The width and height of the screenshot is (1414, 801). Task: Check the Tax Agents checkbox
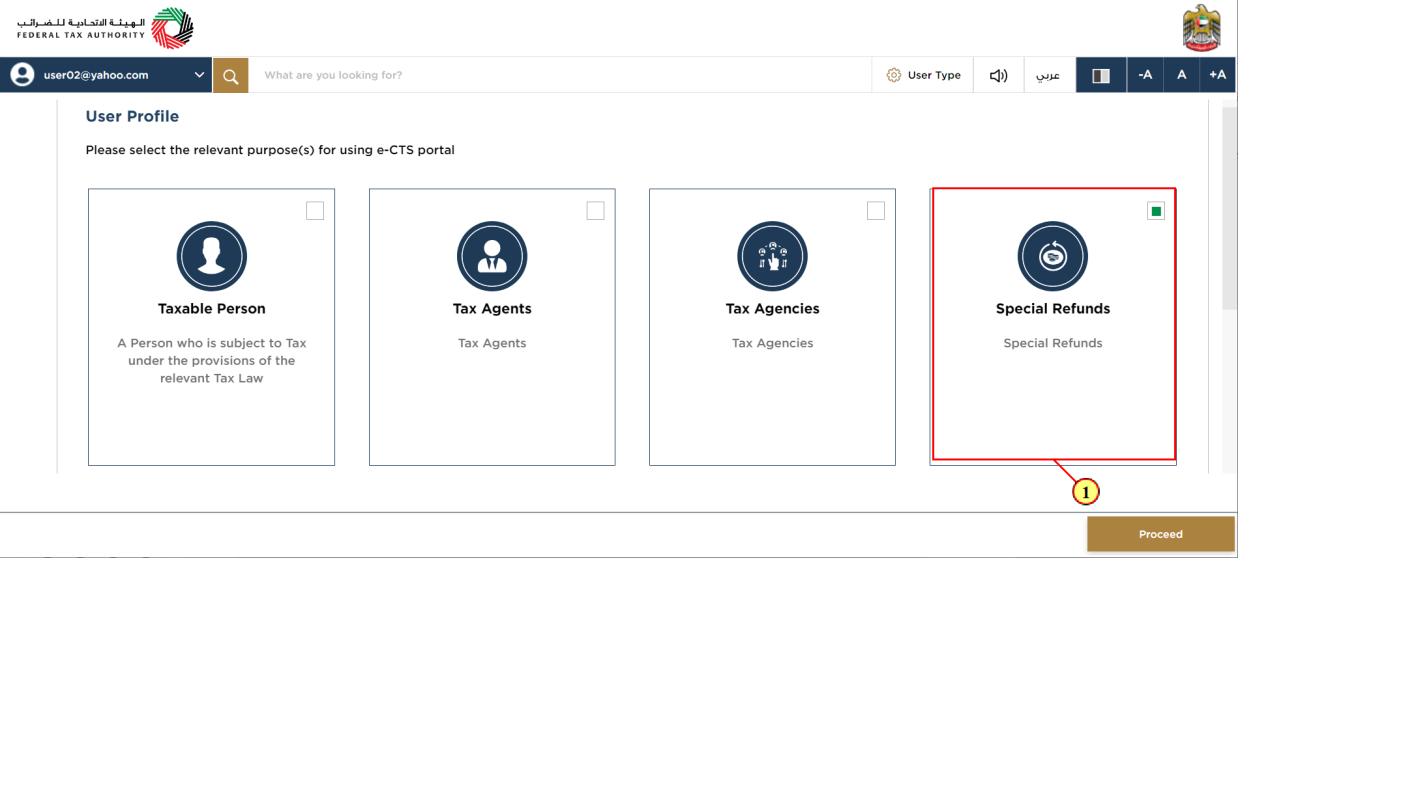[x=595, y=211]
